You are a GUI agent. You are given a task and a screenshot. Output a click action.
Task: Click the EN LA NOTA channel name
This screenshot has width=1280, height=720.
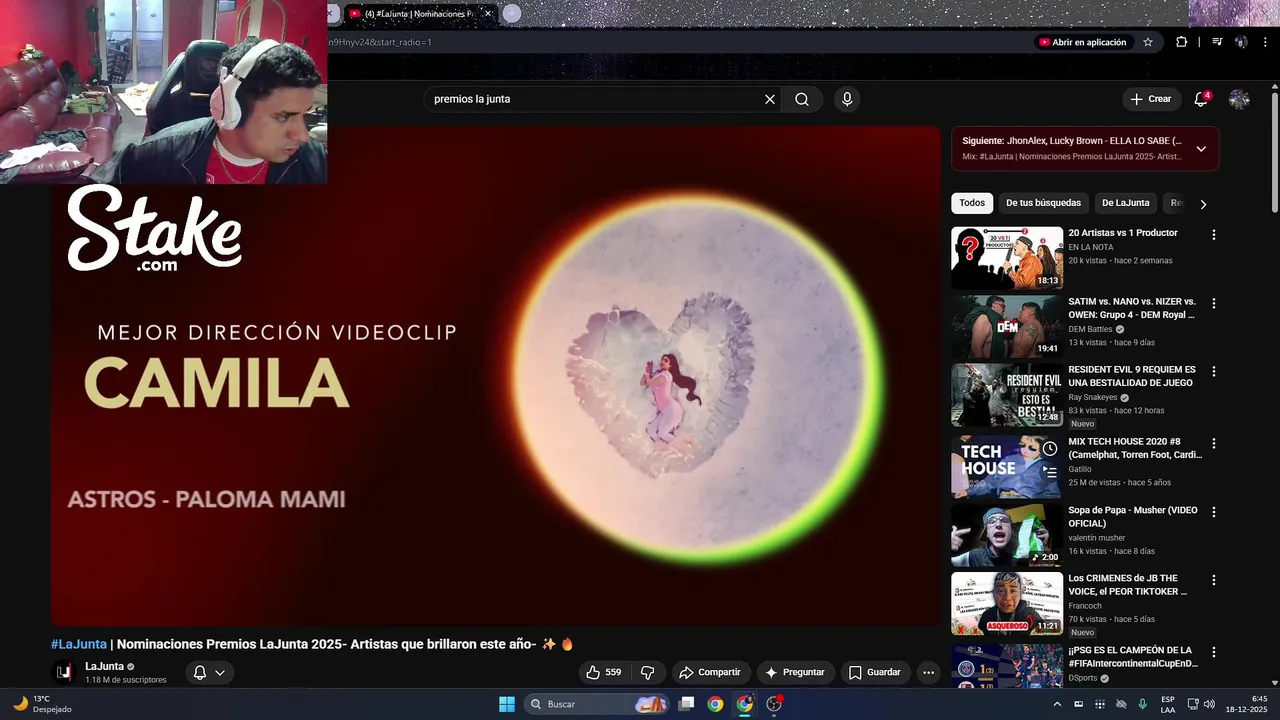tap(1091, 247)
